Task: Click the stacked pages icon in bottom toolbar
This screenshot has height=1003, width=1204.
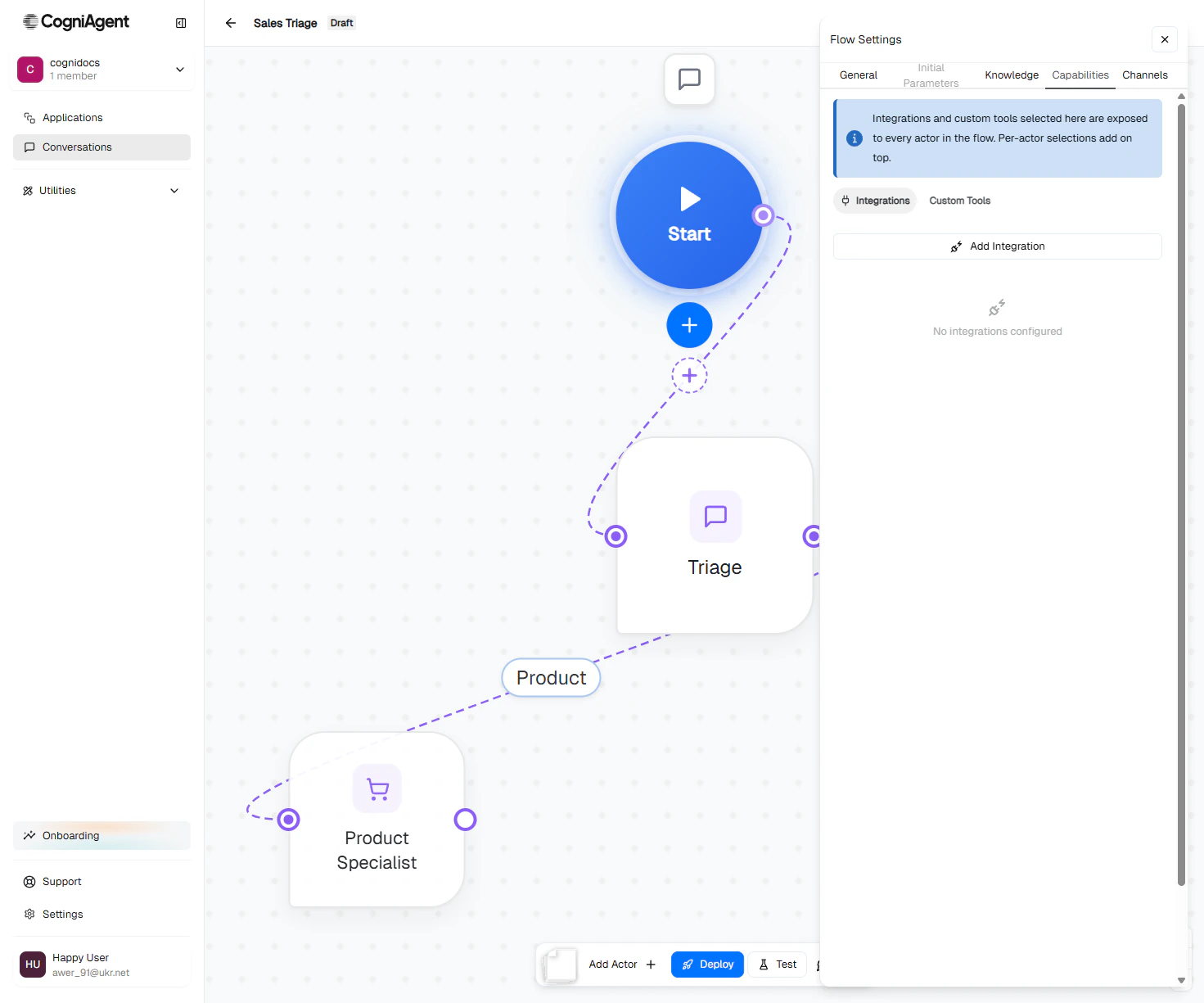Action: click(x=560, y=965)
